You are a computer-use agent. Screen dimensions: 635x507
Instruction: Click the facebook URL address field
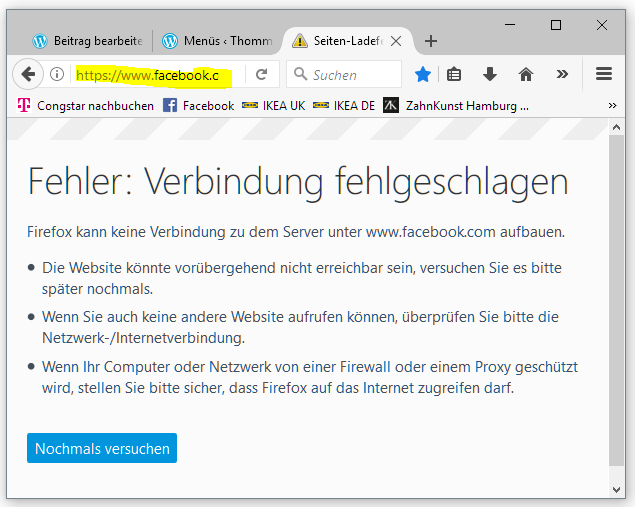(158, 75)
